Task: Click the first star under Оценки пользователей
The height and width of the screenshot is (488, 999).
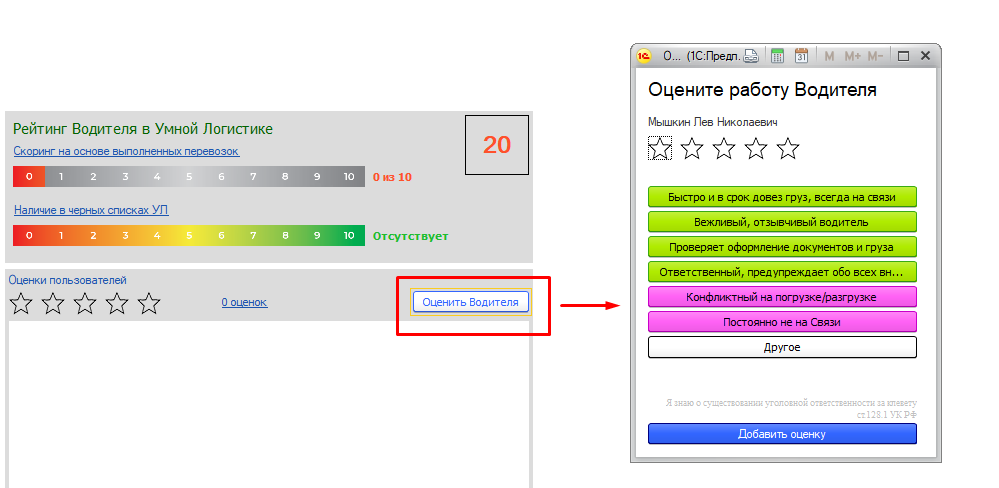Action: (21, 303)
